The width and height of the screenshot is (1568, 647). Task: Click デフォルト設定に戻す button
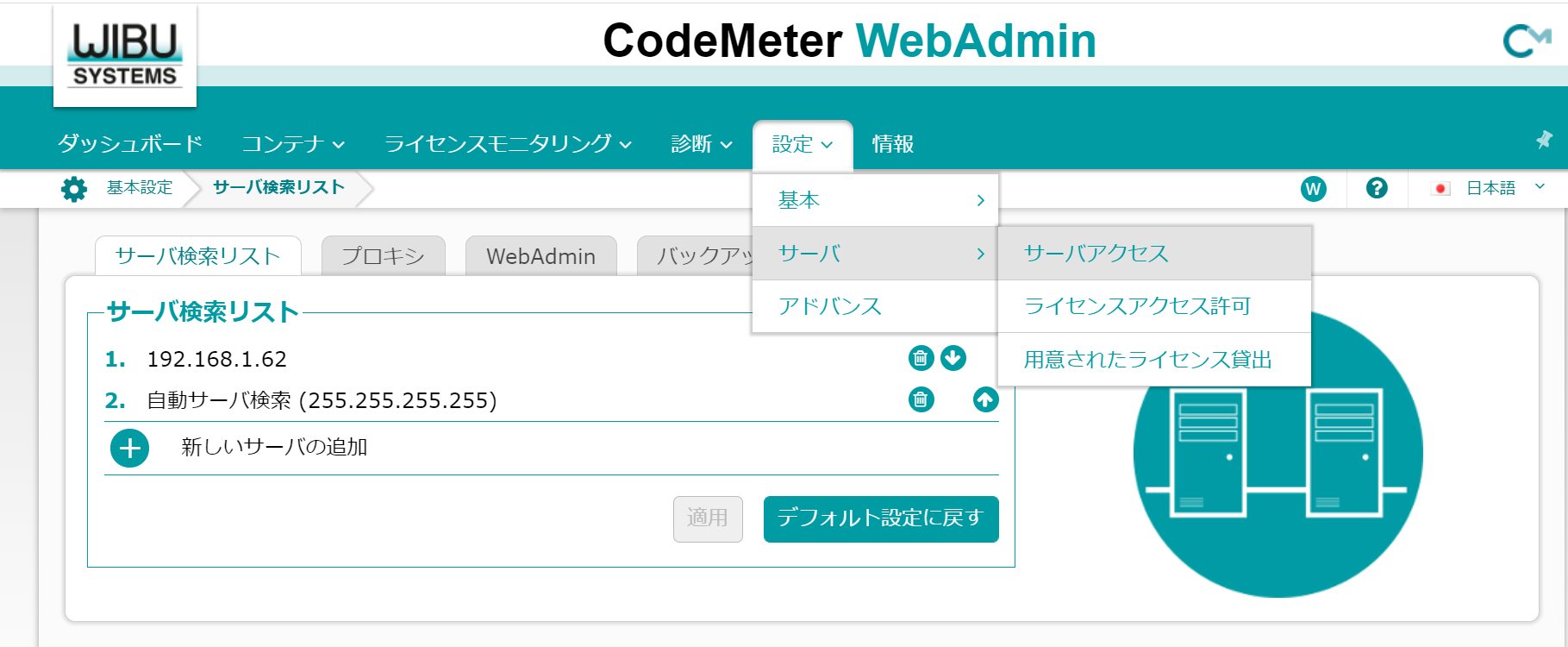881,518
